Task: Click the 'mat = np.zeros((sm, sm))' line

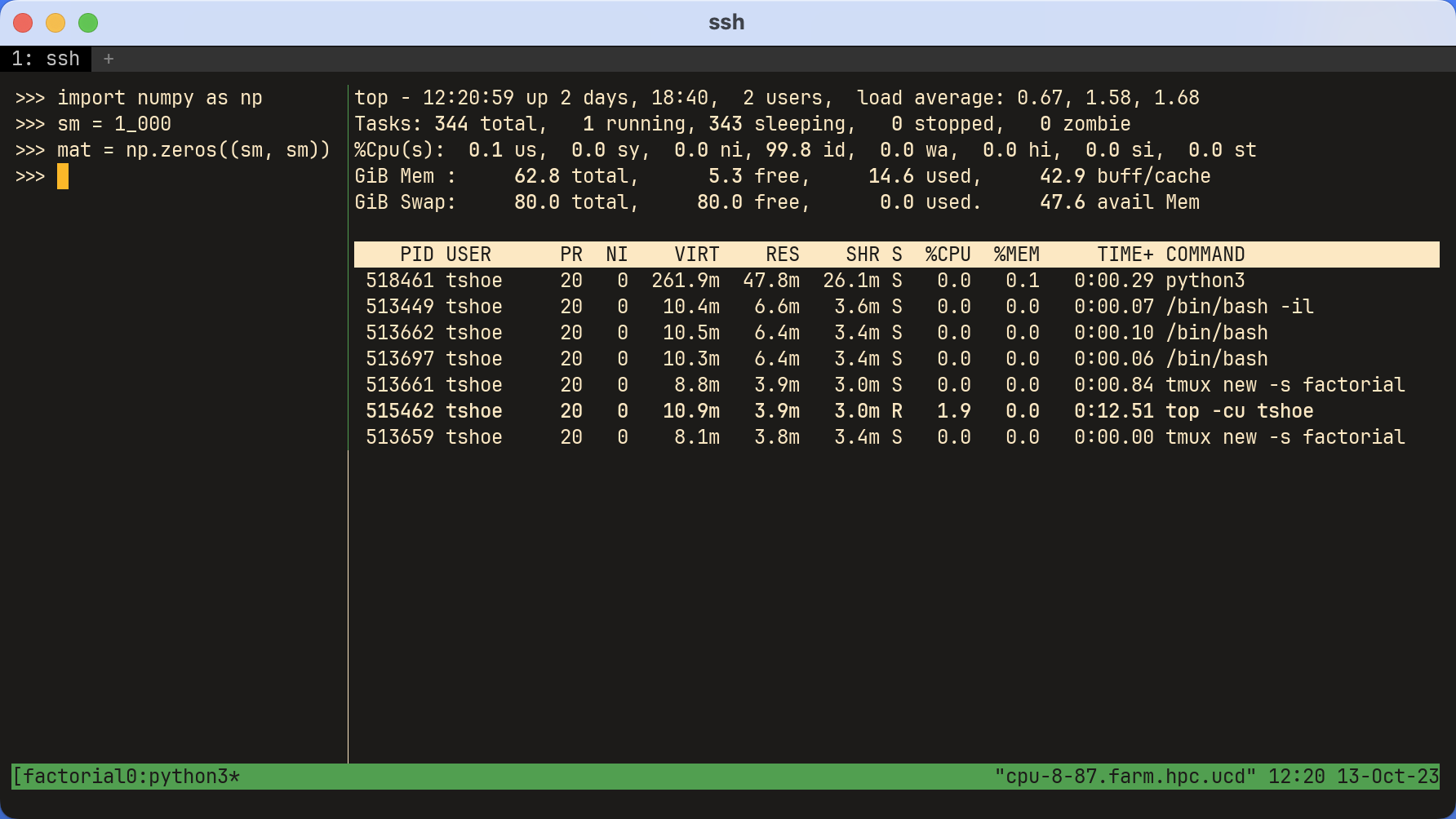Action: click(193, 150)
